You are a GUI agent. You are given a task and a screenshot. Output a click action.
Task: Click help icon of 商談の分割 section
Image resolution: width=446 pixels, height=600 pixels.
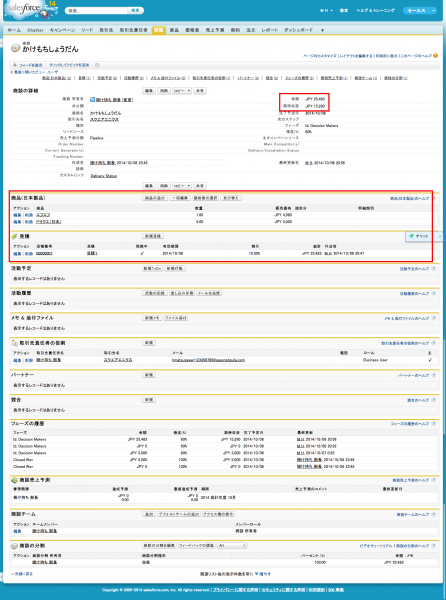pyautogui.click(x=434, y=546)
